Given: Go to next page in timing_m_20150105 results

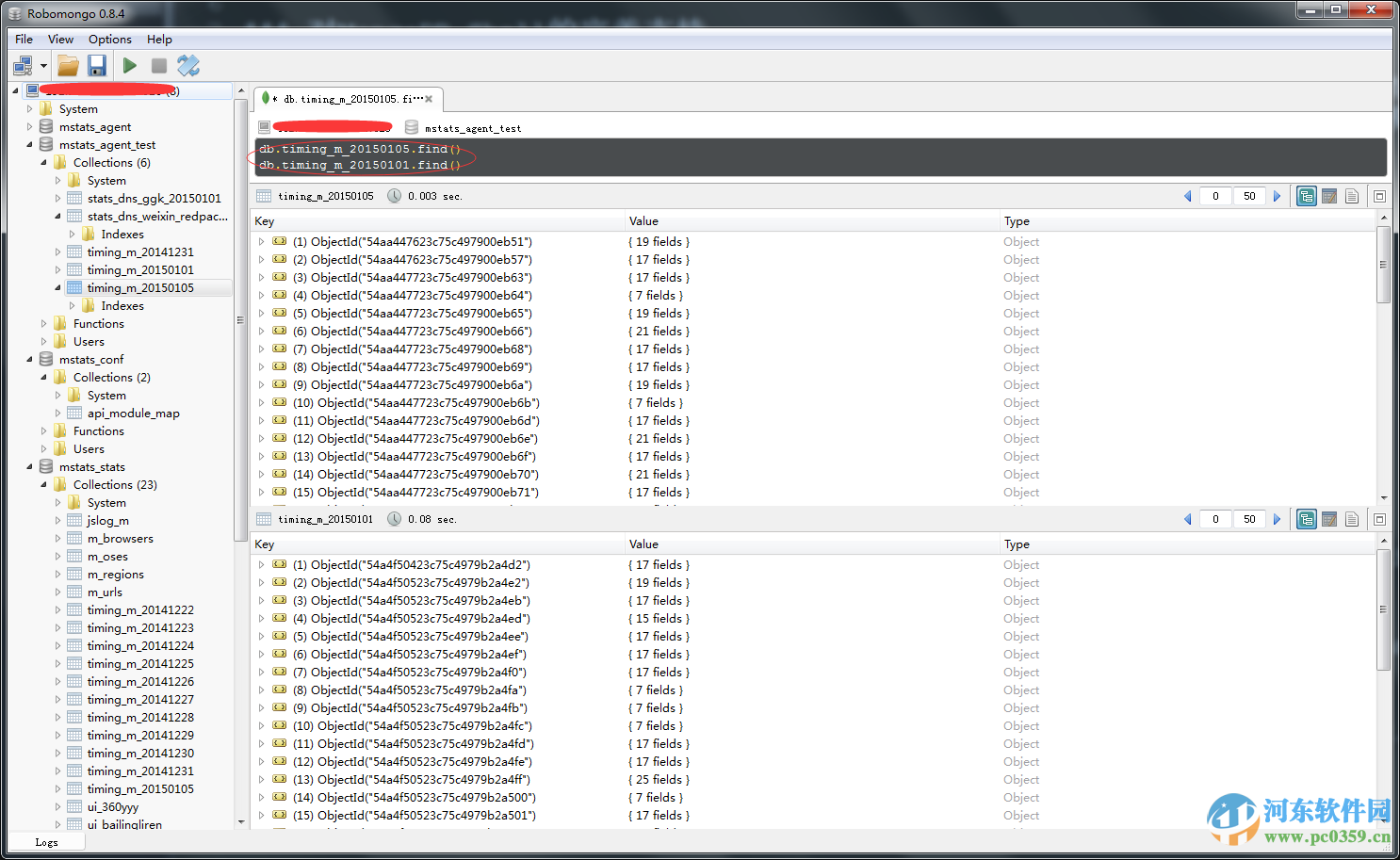Looking at the screenshot, I should 1277,196.
